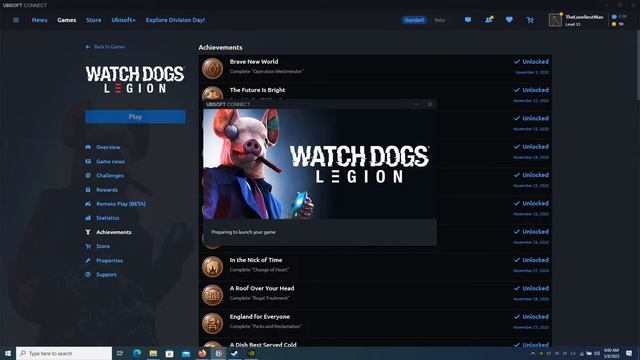
Task: Open the game Store sidebar item
Action: 103,246
